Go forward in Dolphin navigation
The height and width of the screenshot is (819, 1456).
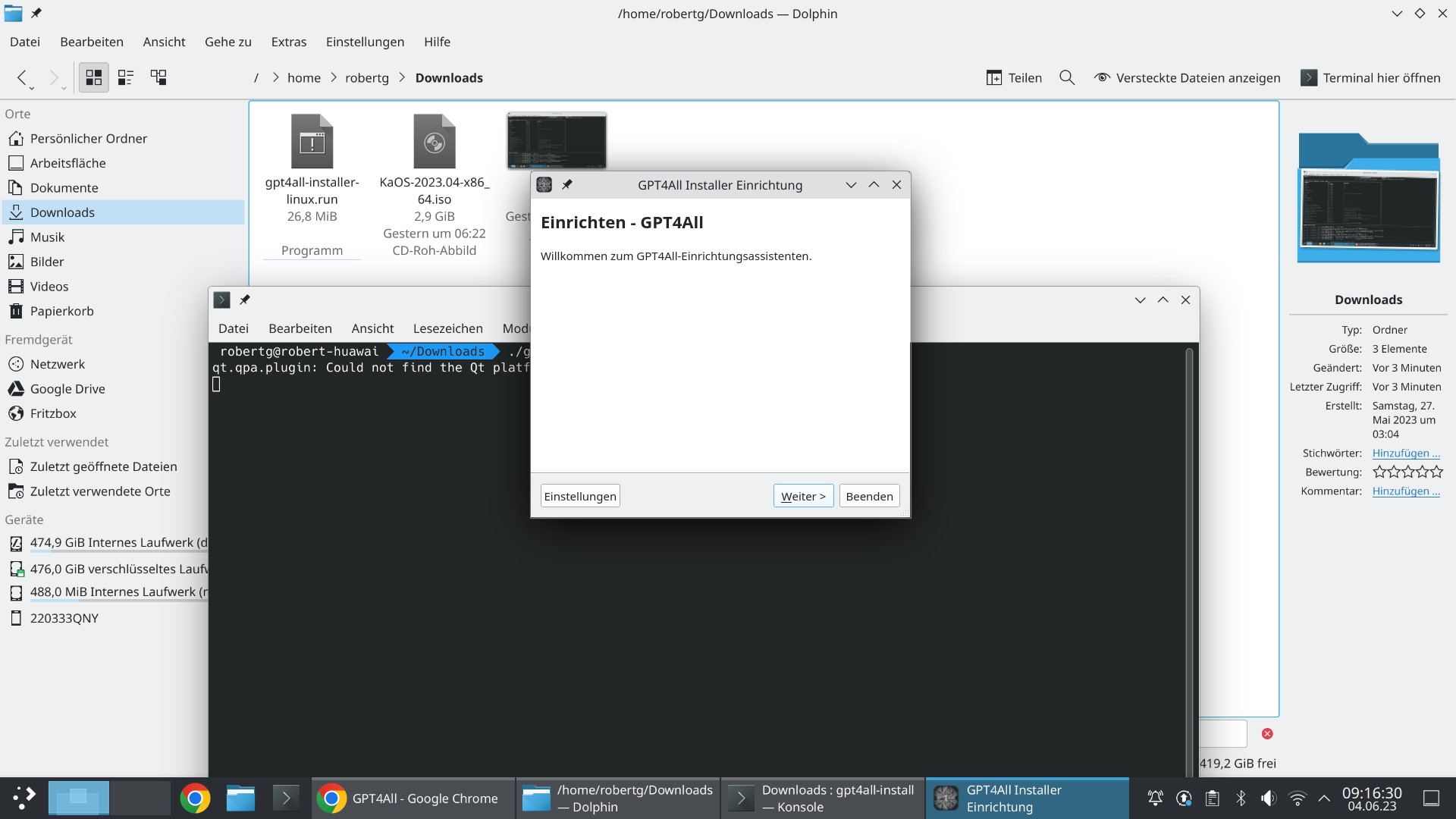(54, 77)
